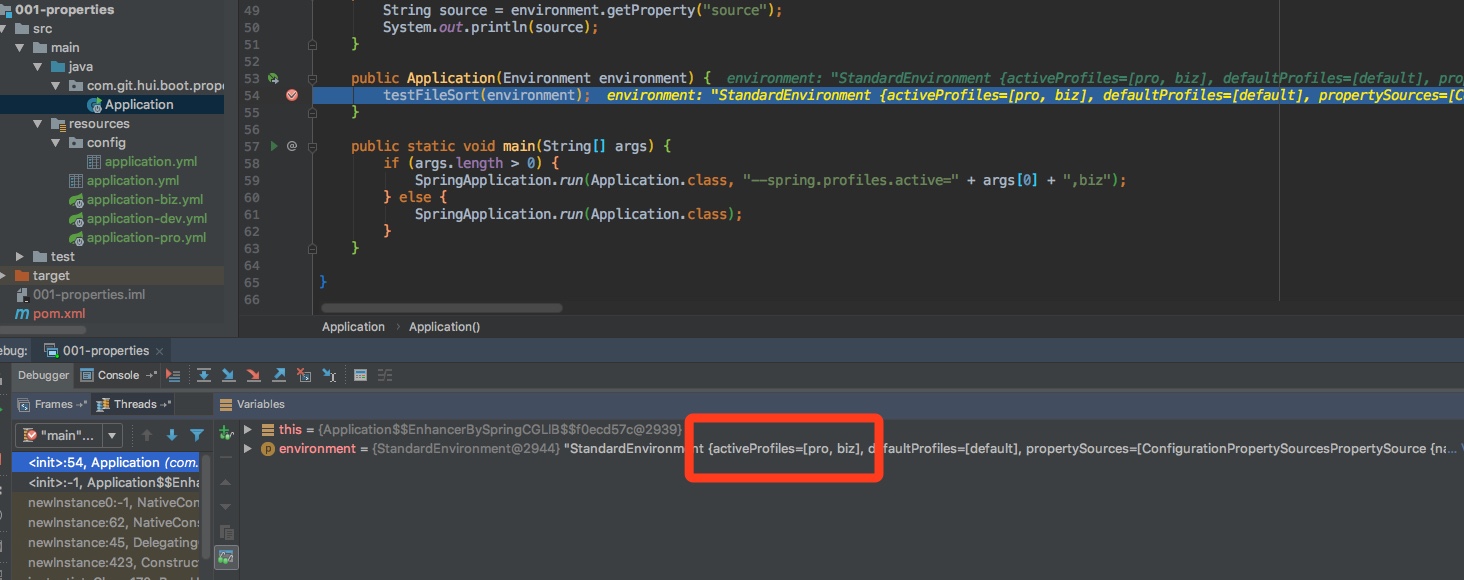This screenshot has width=1464, height=580.
Task: Open application-dev.yml in the project tree
Action: click(x=146, y=219)
